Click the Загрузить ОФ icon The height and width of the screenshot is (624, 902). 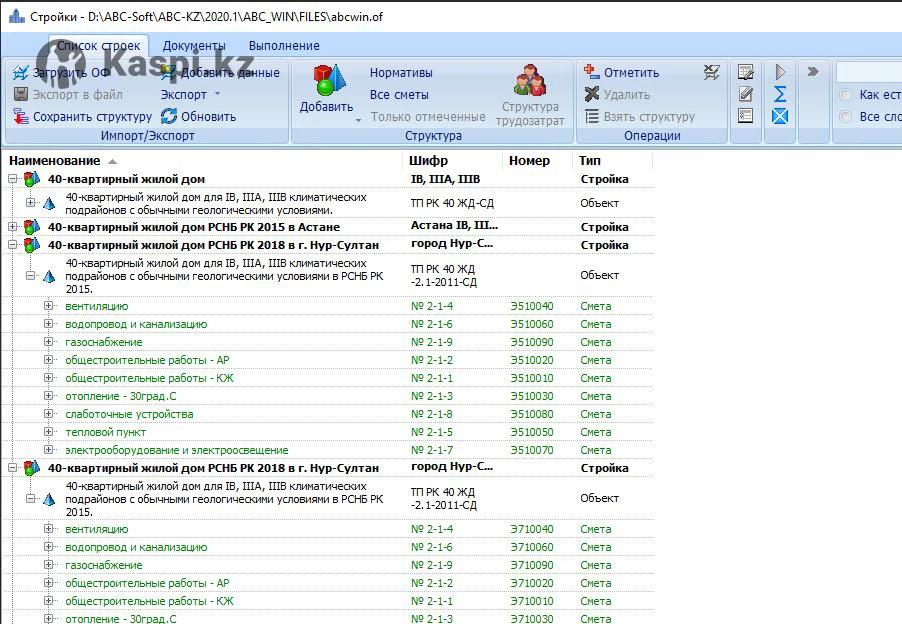tap(21, 73)
